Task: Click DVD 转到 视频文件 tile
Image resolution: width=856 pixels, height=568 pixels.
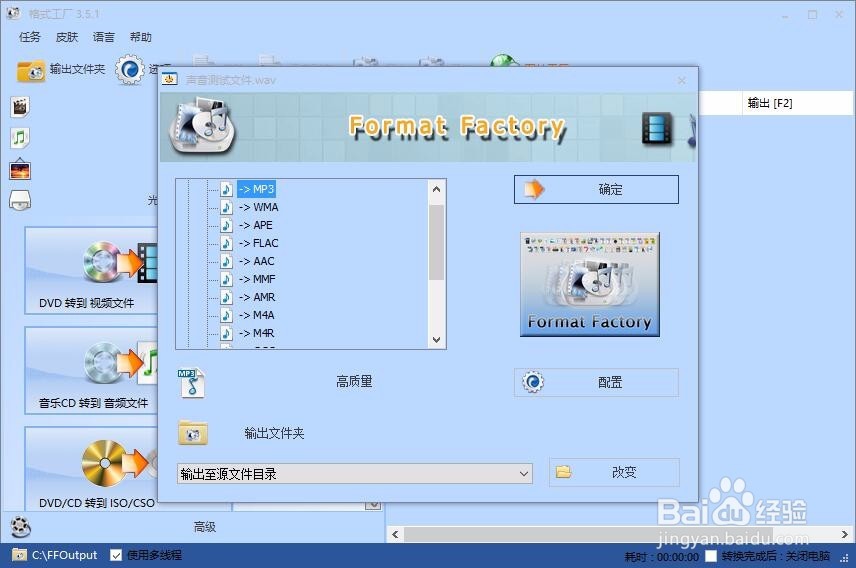Action: click(x=91, y=271)
